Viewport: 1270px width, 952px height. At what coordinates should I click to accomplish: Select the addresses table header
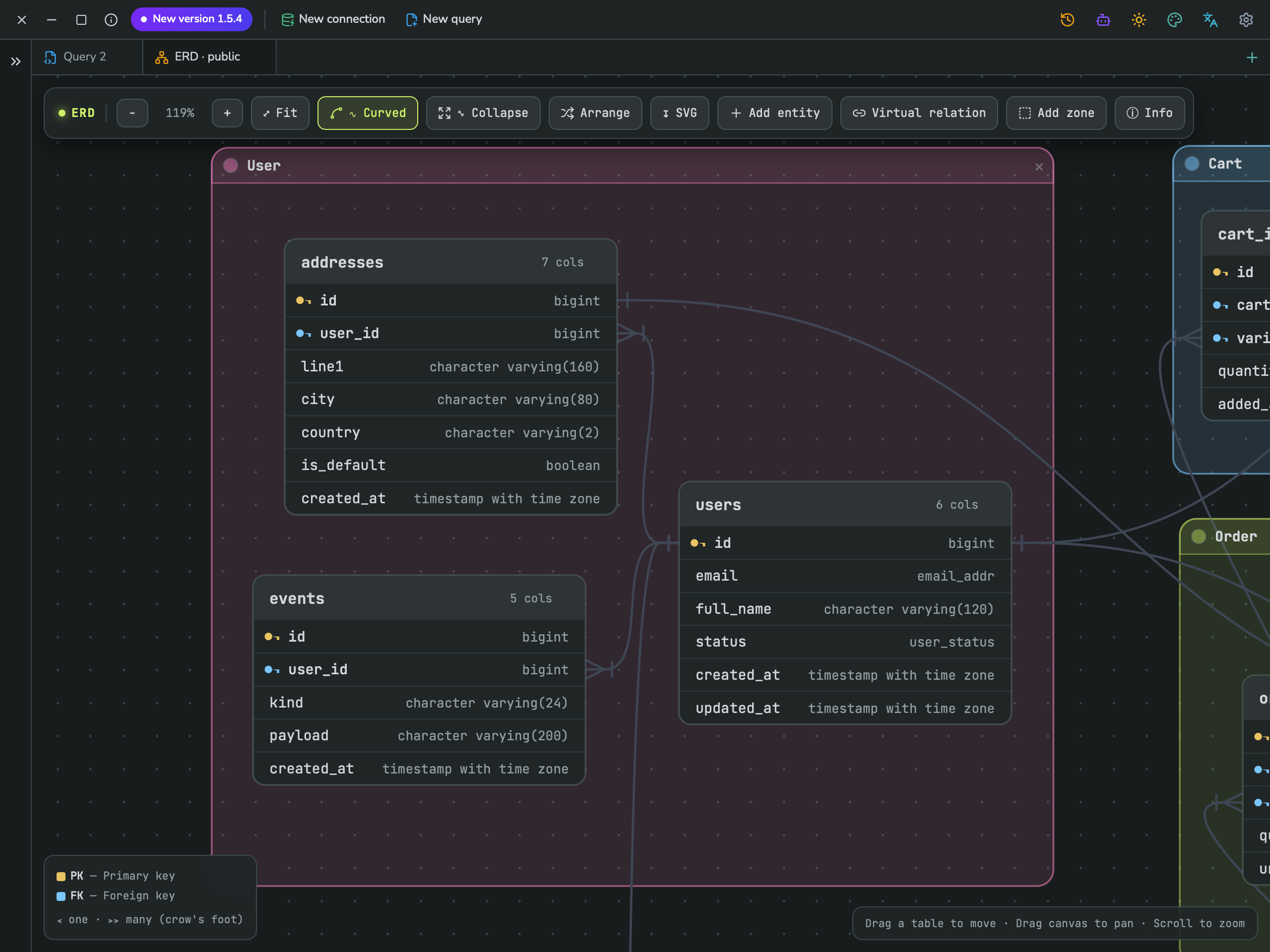[450, 262]
